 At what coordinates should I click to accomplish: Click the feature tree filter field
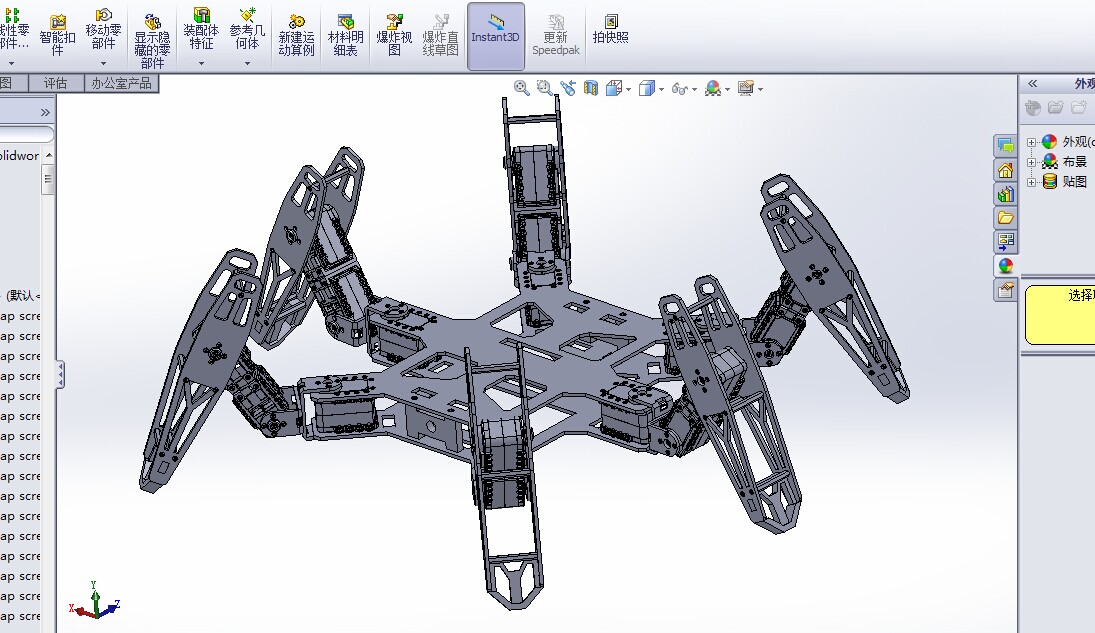27,134
